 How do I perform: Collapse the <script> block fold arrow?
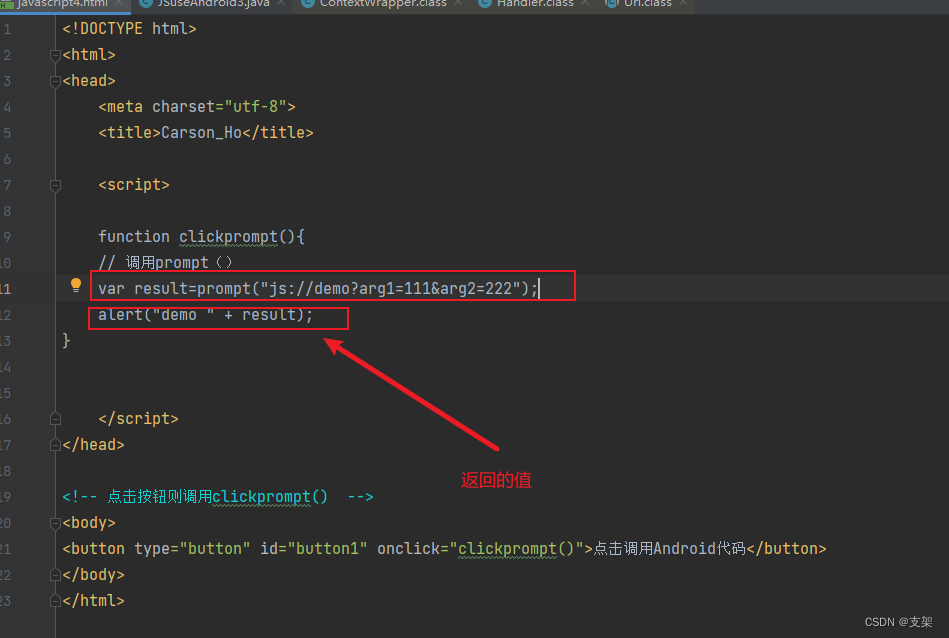pos(55,183)
